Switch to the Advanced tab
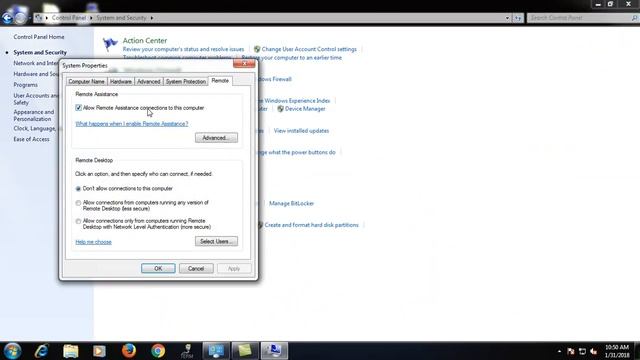This screenshot has width=640, height=360. (x=149, y=82)
